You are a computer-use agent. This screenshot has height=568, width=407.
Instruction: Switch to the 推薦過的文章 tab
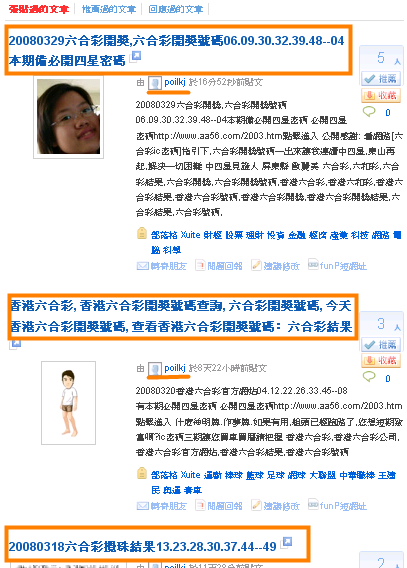pos(109,9)
